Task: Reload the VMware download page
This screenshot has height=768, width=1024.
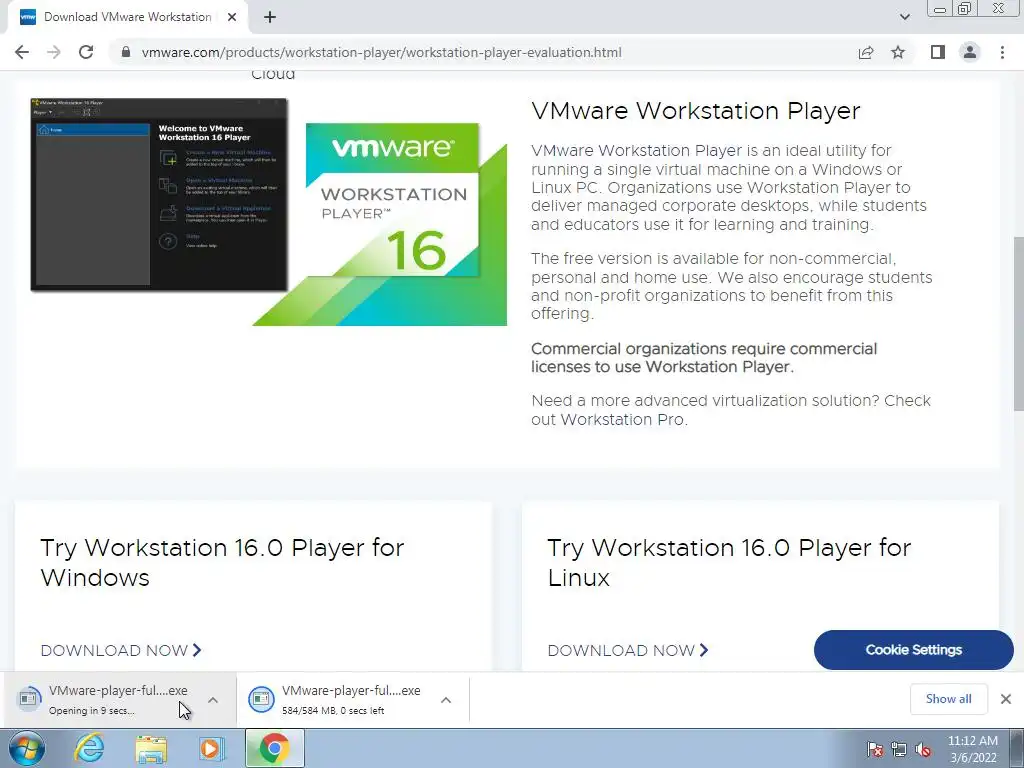Action: (x=86, y=52)
